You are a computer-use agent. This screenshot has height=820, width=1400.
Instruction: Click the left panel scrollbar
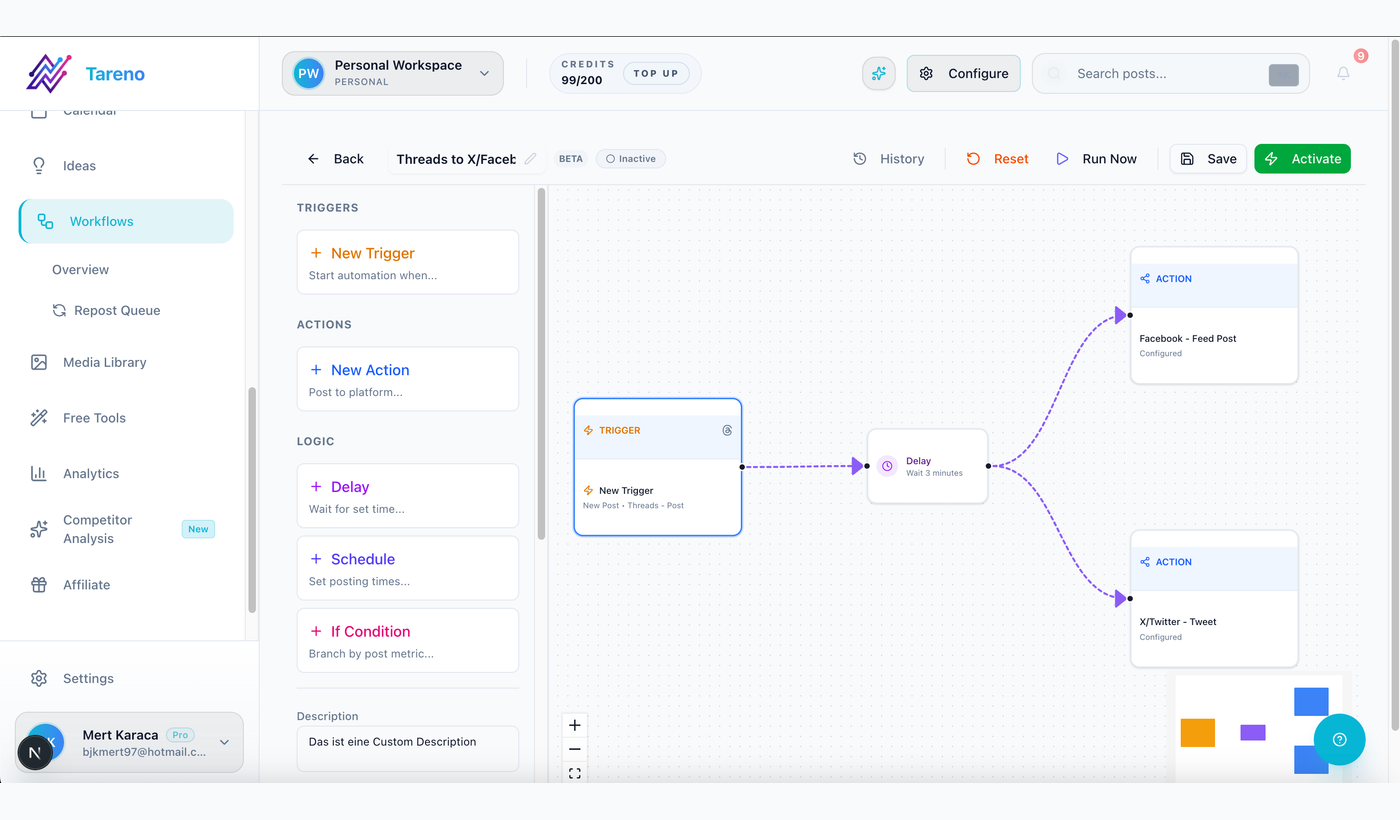(541, 363)
